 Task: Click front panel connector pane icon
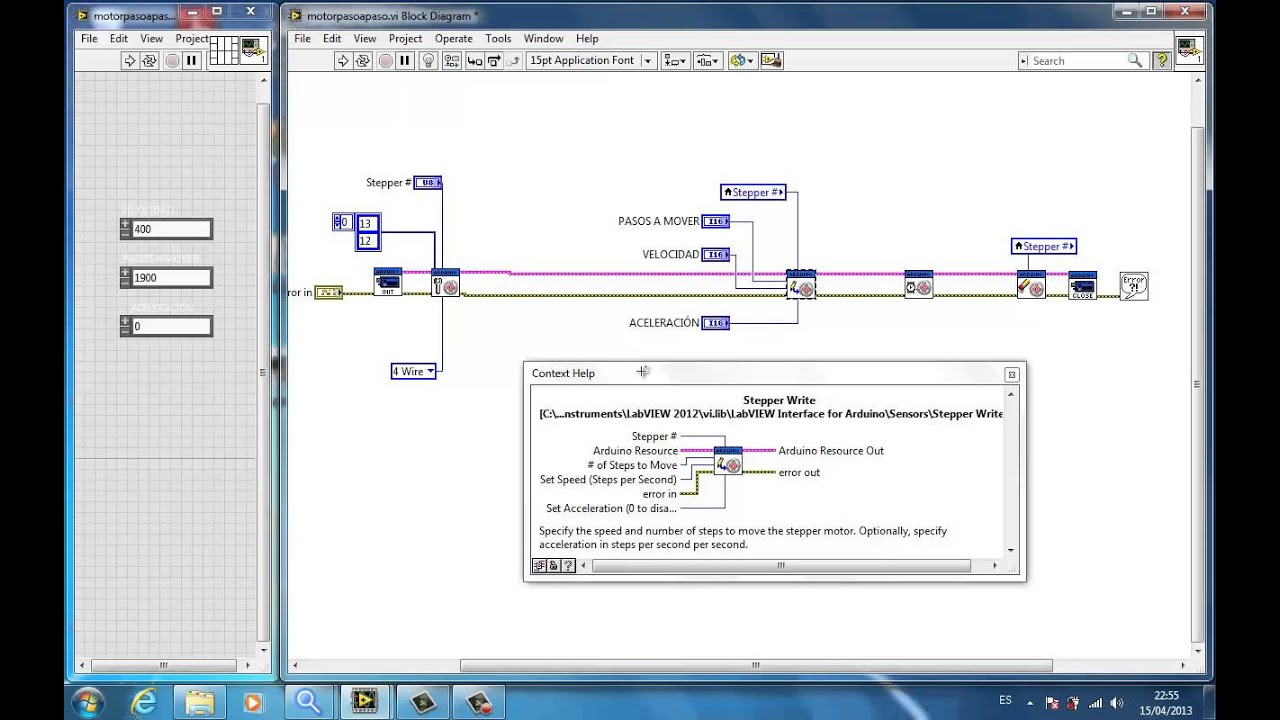pyautogui.click(x=224, y=51)
